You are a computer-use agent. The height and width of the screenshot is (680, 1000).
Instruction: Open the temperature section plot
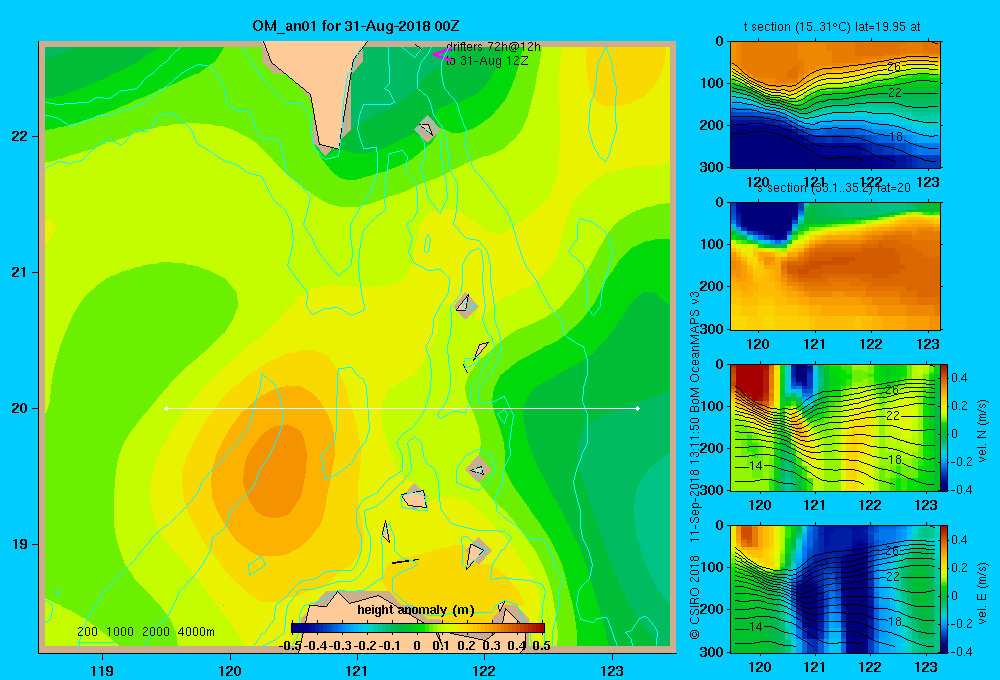[x=835, y=105]
